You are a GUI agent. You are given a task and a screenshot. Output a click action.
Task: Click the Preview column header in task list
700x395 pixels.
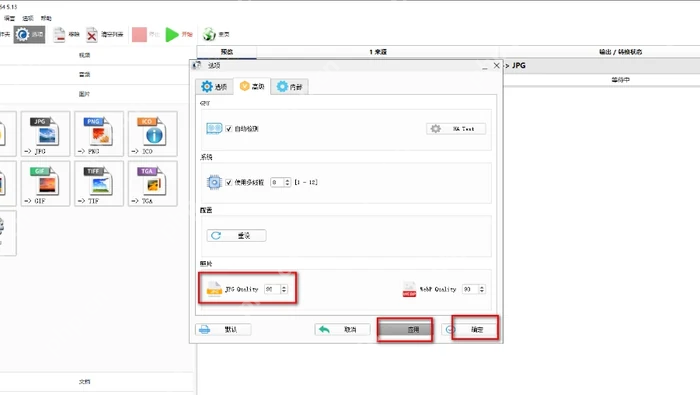227,52
